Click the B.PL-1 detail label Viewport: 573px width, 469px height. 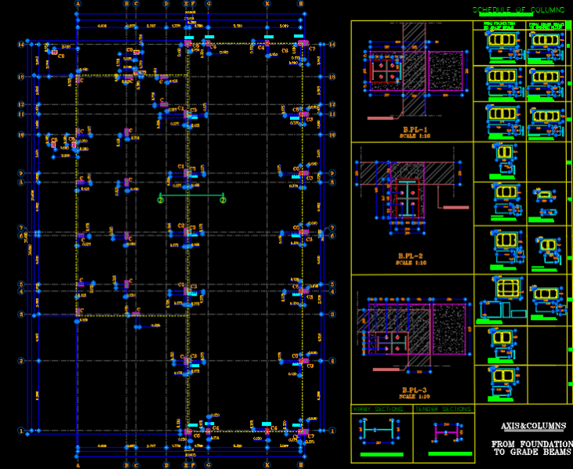click(x=415, y=130)
